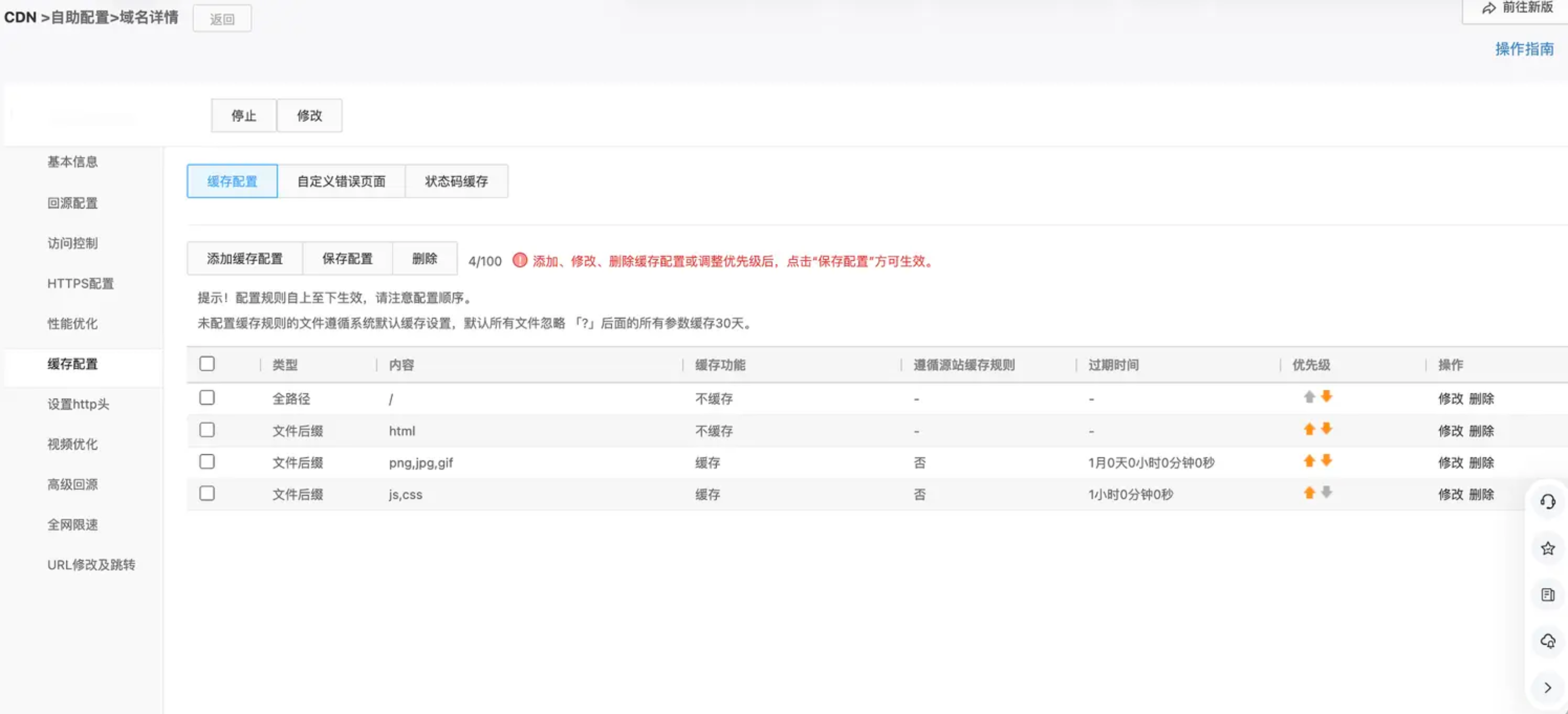Open the customer service headset icon
Image resolution: width=1568 pixels, height=714 pixels.
(x=1547, y=502)
